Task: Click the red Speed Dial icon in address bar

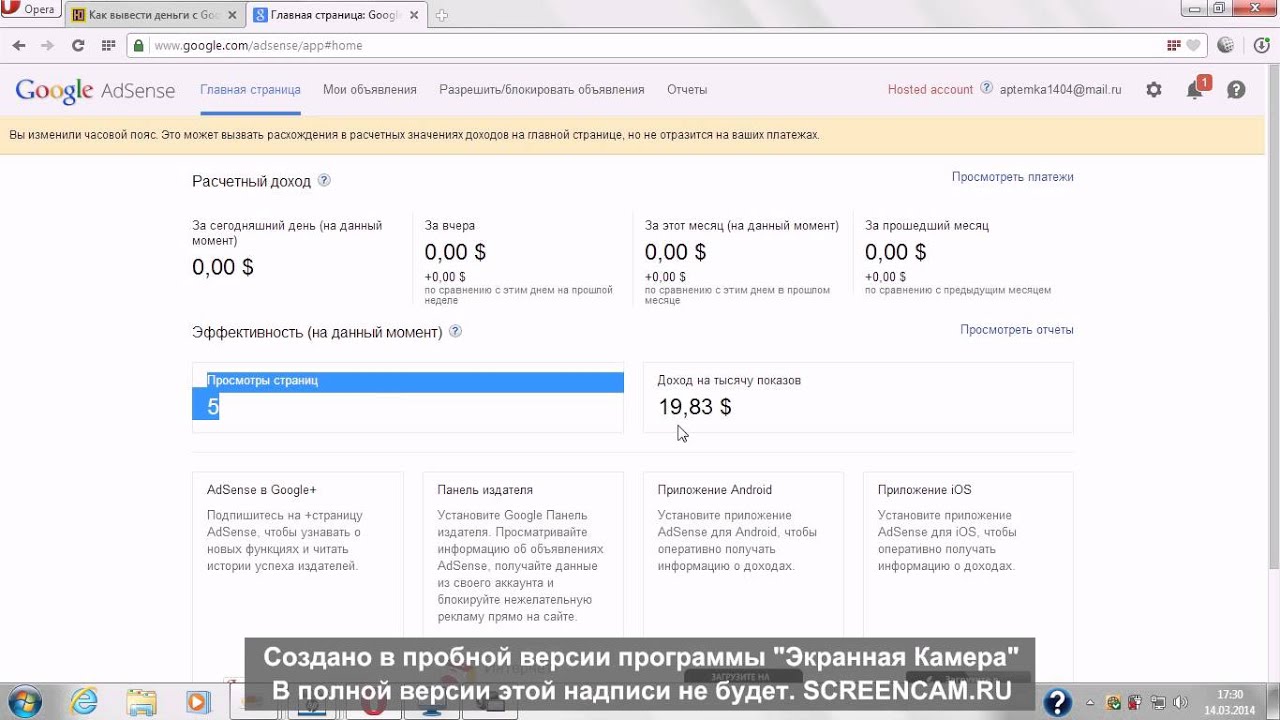Action: point(1174,45)
